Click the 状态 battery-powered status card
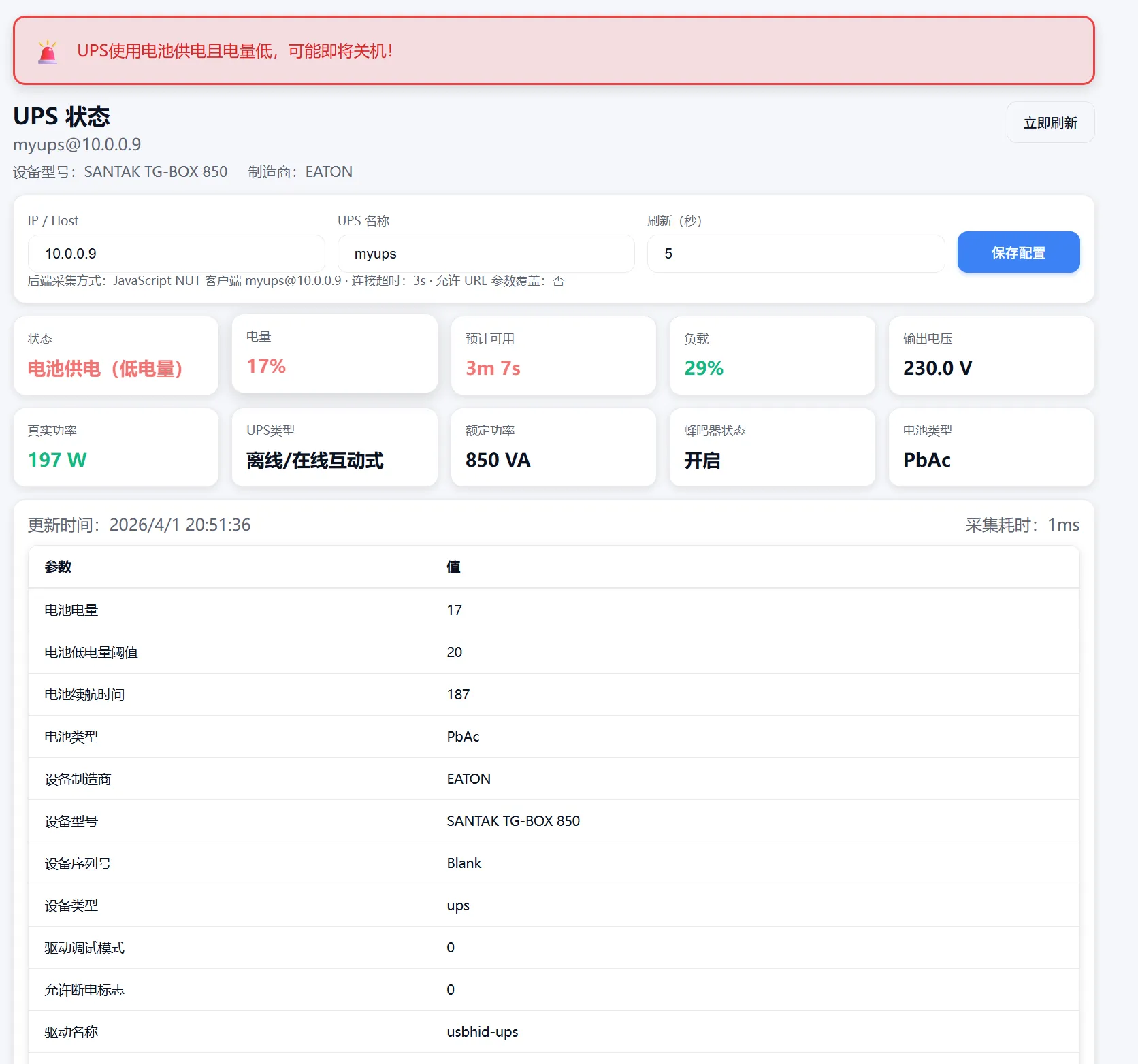 [x=116, y=355]
